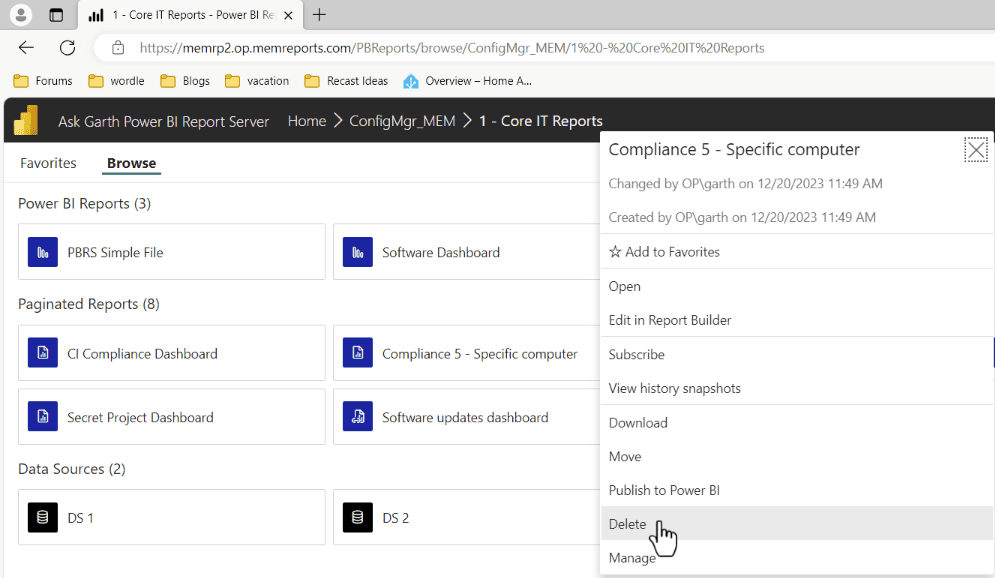Click the Secret Project Dashboard title text

point(140,417)
